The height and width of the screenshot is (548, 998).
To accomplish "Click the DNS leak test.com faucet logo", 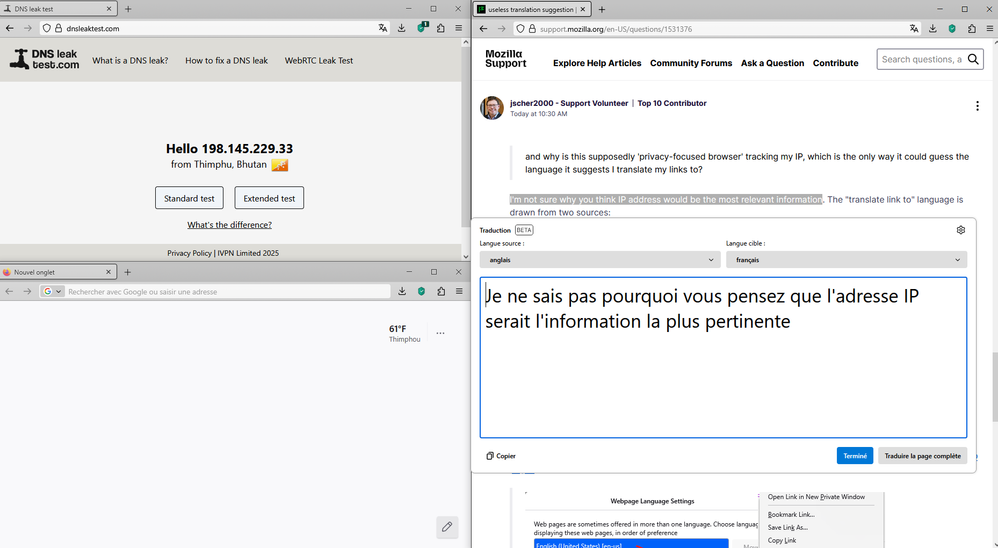I will (45, 59).
